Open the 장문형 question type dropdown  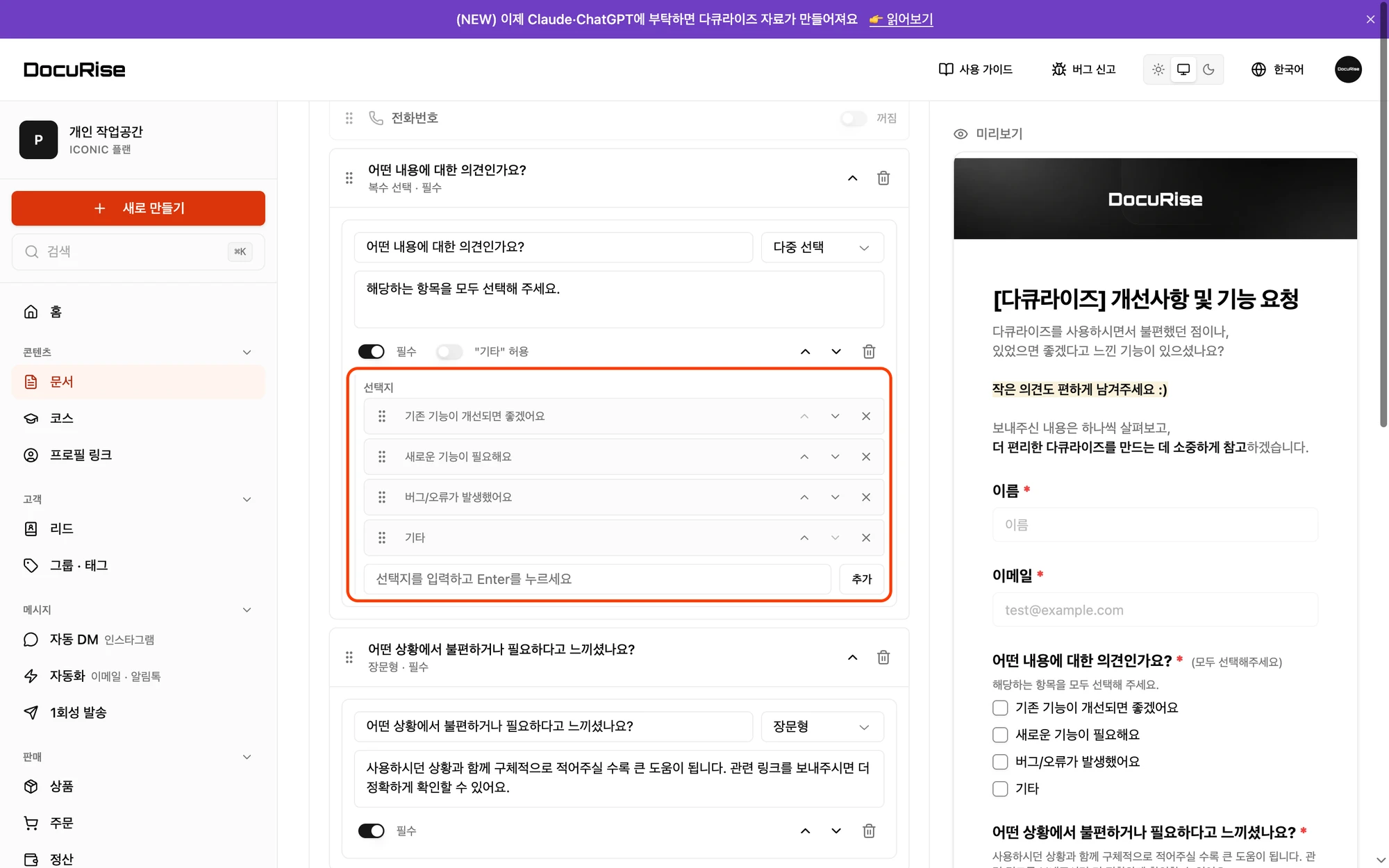click(822, 726)
